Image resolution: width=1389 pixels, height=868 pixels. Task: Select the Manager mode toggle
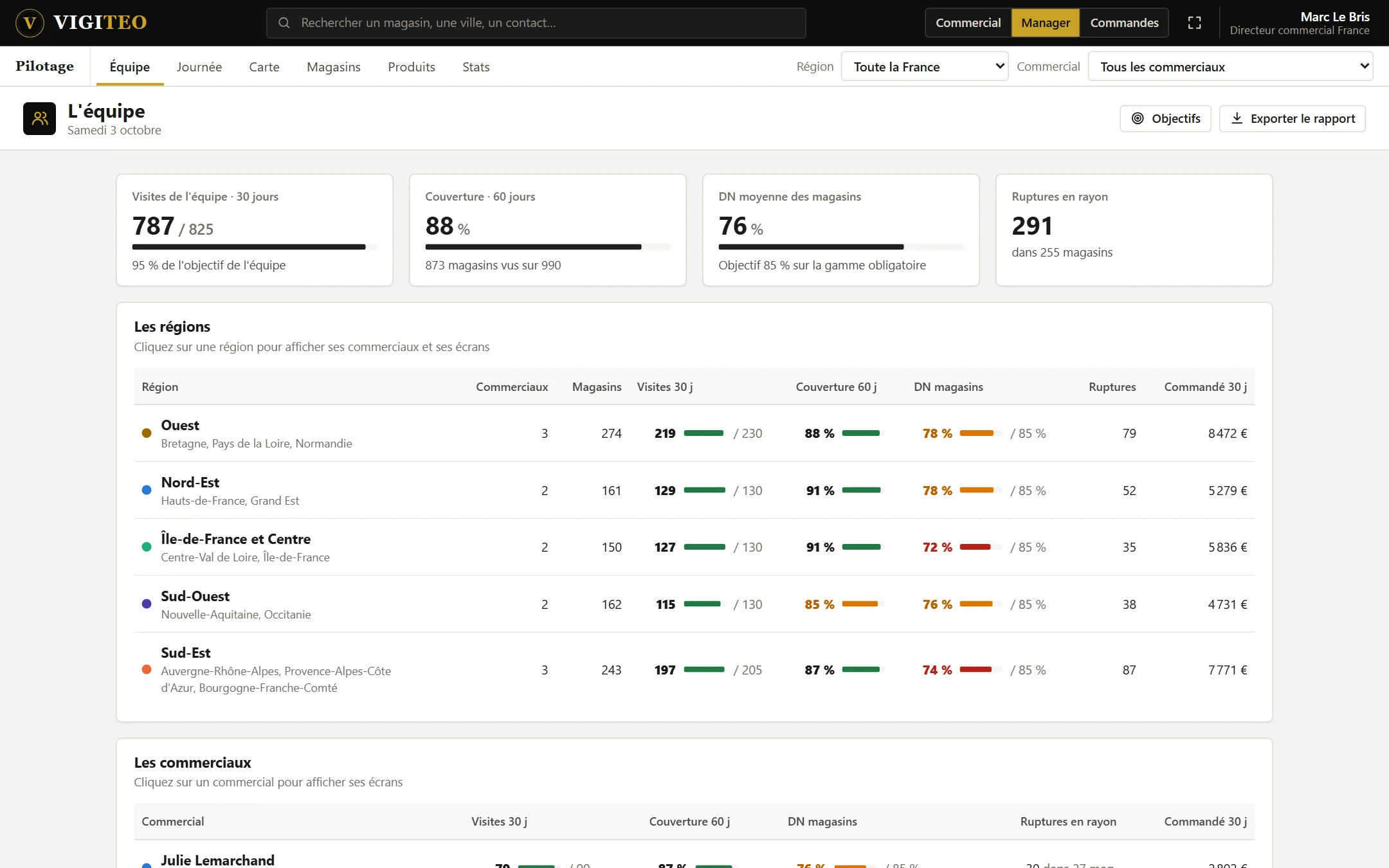tap(1046, 23)
